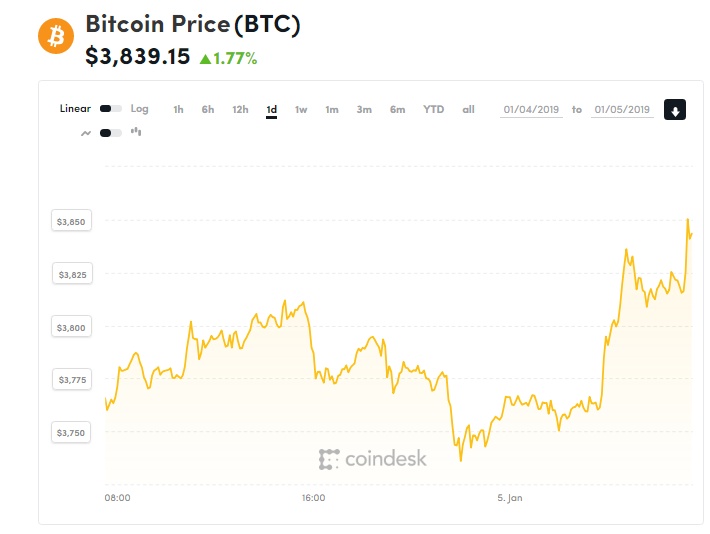The width and height of the screenshot is (710, 534).
Task: Select the 1h time range tab
Action: coord(178,110)
